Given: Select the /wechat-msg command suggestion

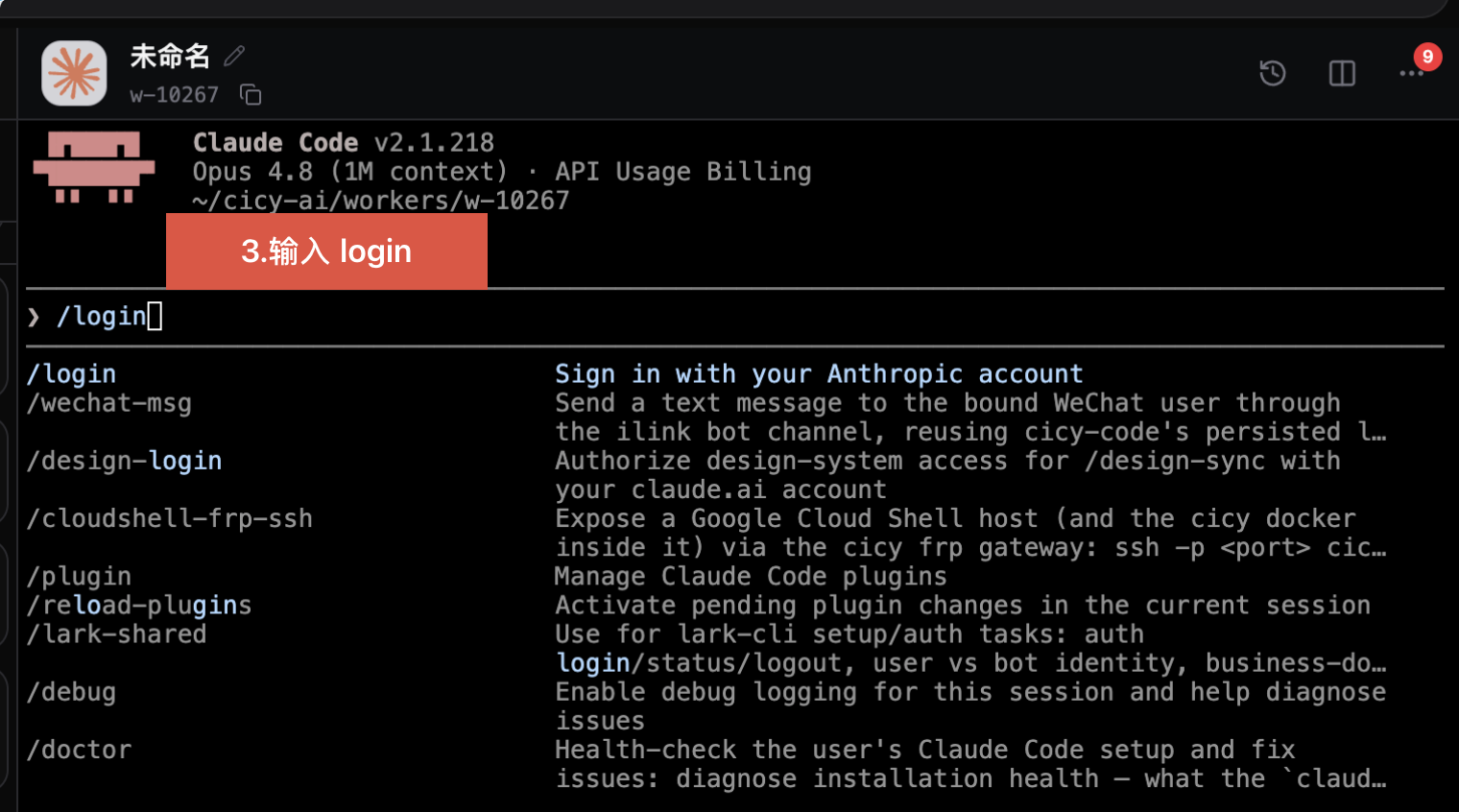Looking at the screenshot, I should click(x=109, y=403).
